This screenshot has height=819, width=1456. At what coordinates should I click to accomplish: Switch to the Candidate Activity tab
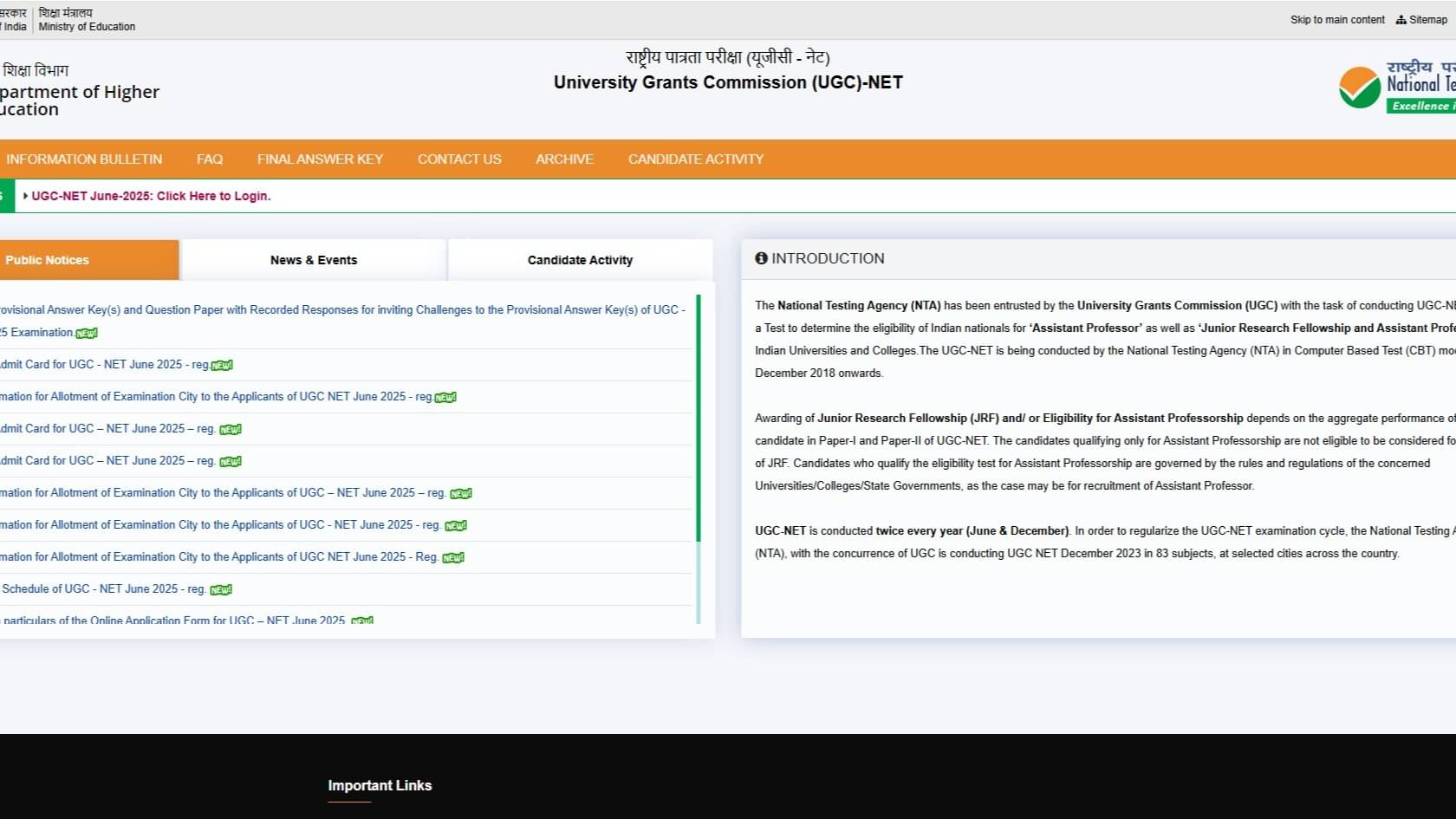(x=580, y=260)
